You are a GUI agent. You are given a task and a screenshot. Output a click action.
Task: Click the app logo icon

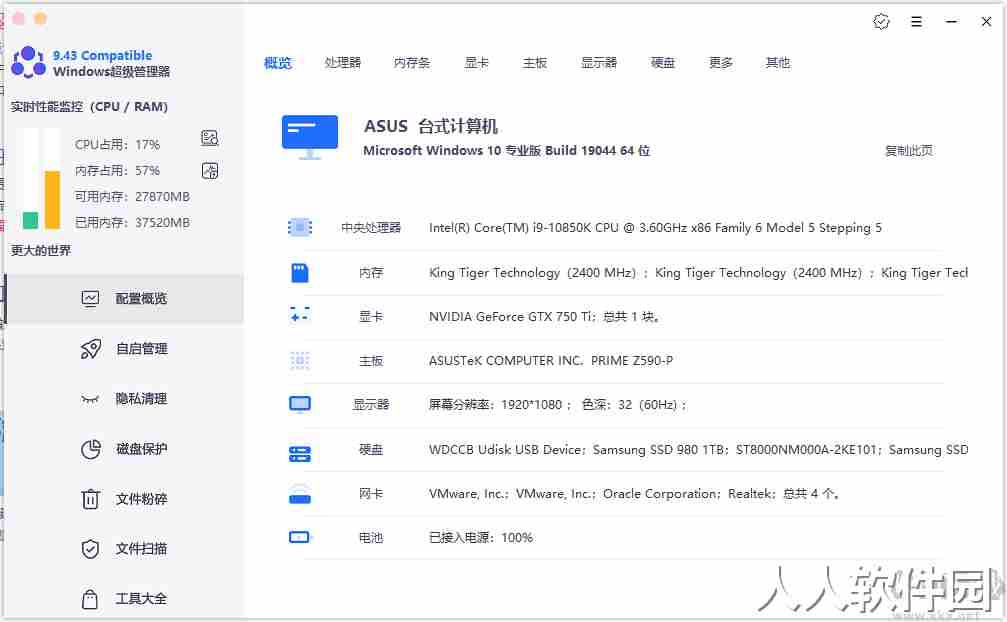click(x=28, y=62)
